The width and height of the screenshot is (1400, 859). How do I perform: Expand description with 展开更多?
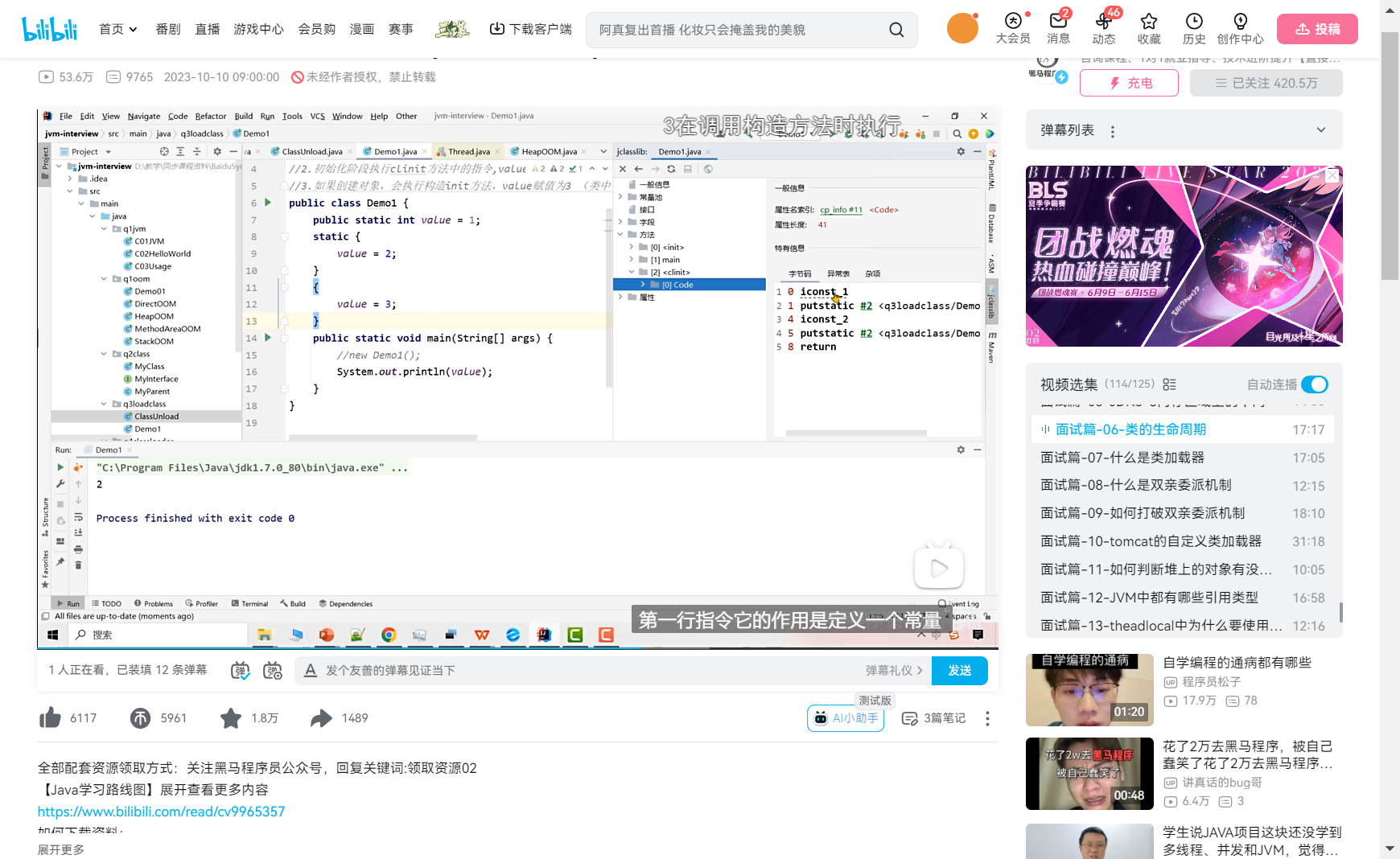coord(61,849)
